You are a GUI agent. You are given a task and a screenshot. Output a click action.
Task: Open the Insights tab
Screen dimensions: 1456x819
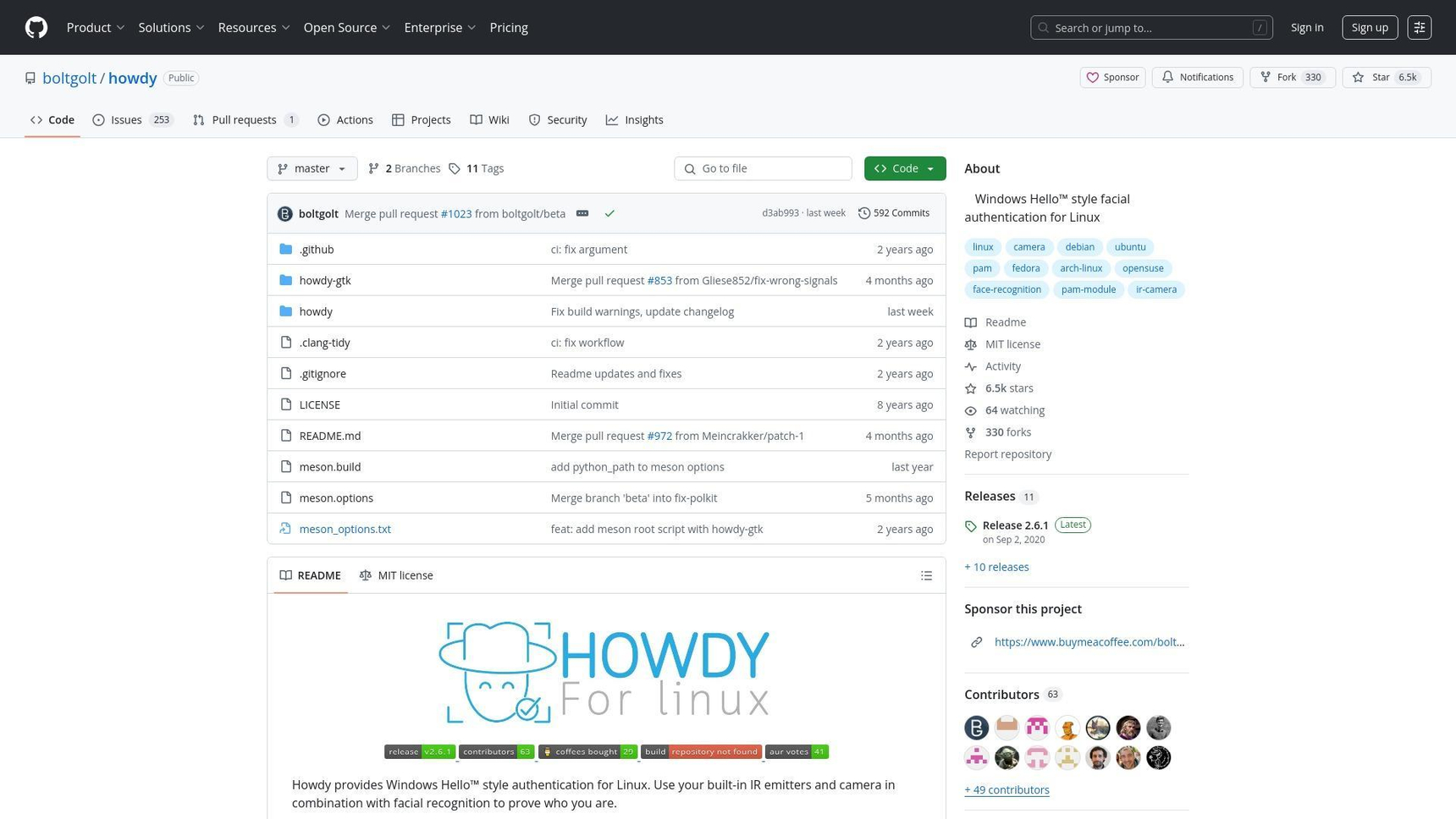click(635, 120)
